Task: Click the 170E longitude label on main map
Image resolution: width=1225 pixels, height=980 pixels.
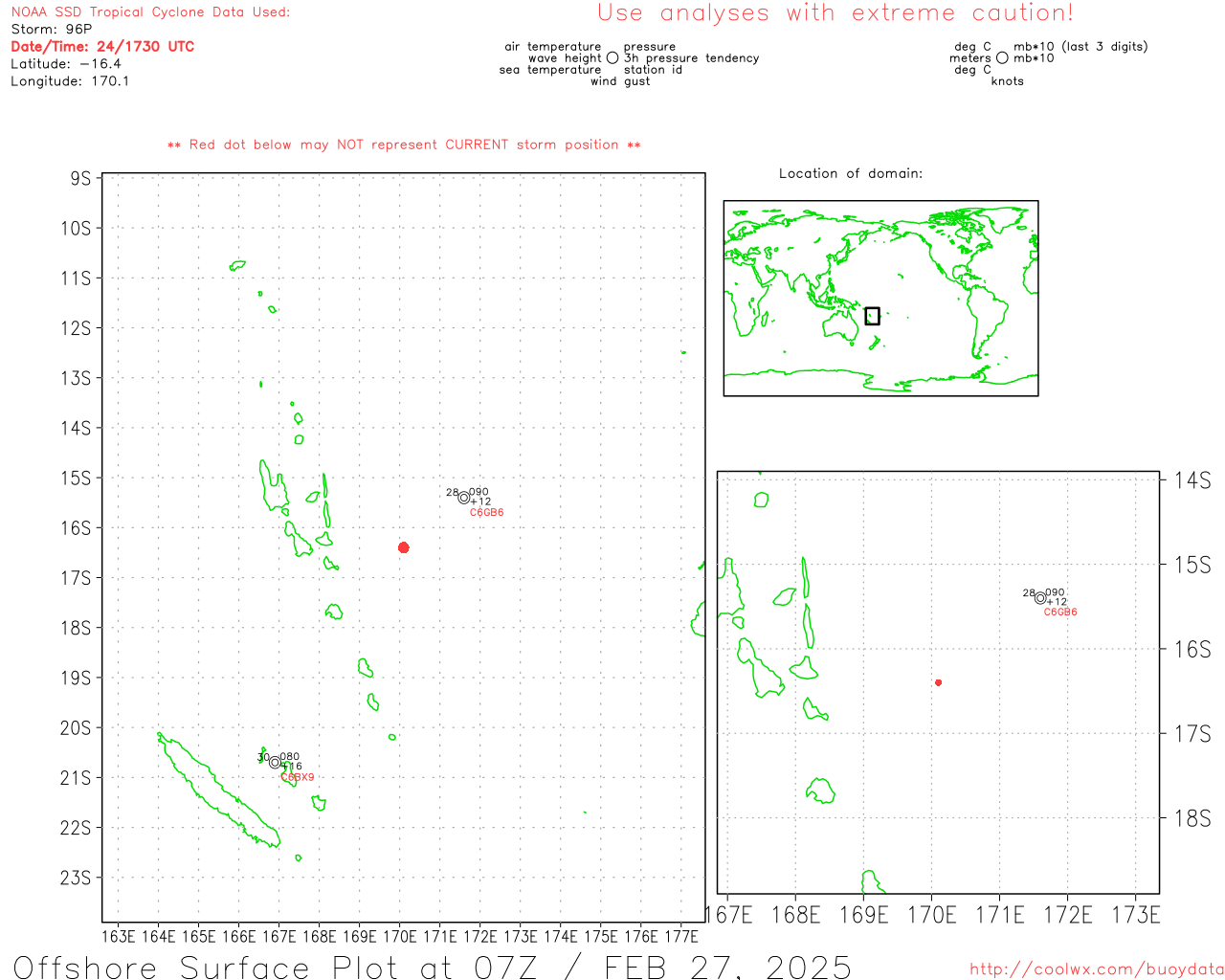Action: pyautogui.click(x=400, y=936)
